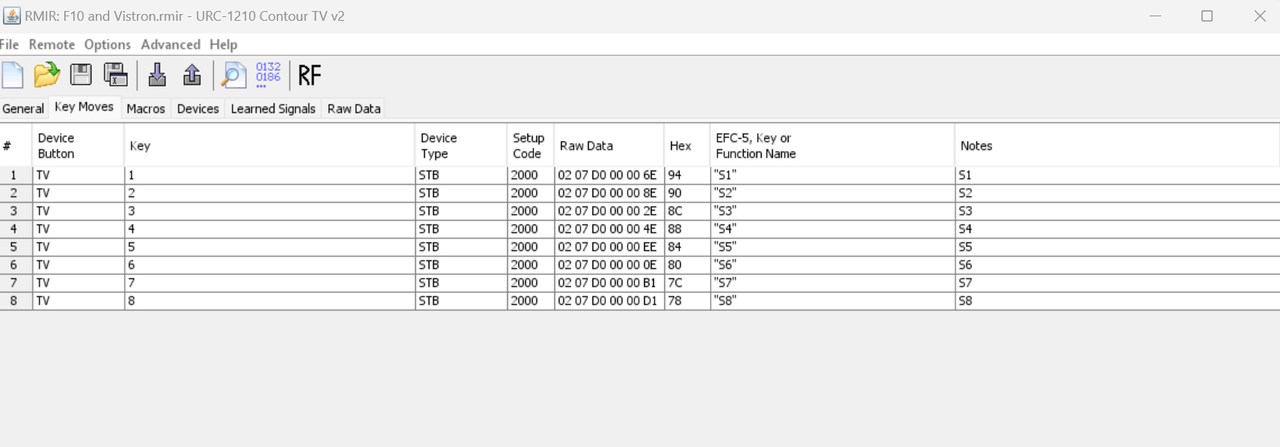Click the RF toolbar icon
Screen dimensions: 1280x447
(310, 75)
